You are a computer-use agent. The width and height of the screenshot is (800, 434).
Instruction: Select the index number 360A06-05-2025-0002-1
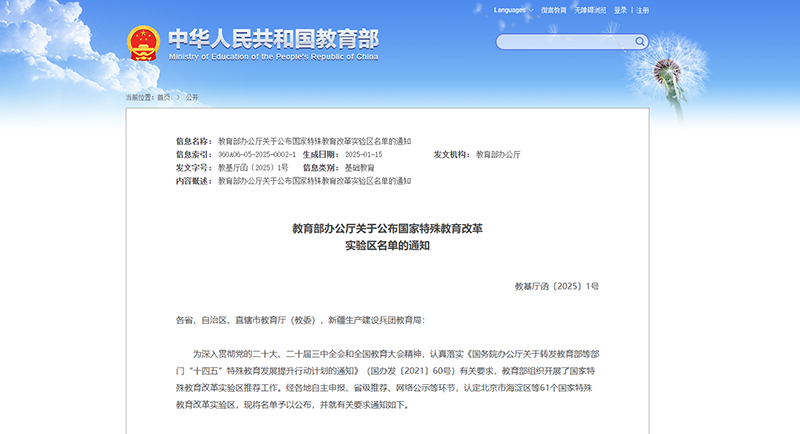[x=257, y=155]
